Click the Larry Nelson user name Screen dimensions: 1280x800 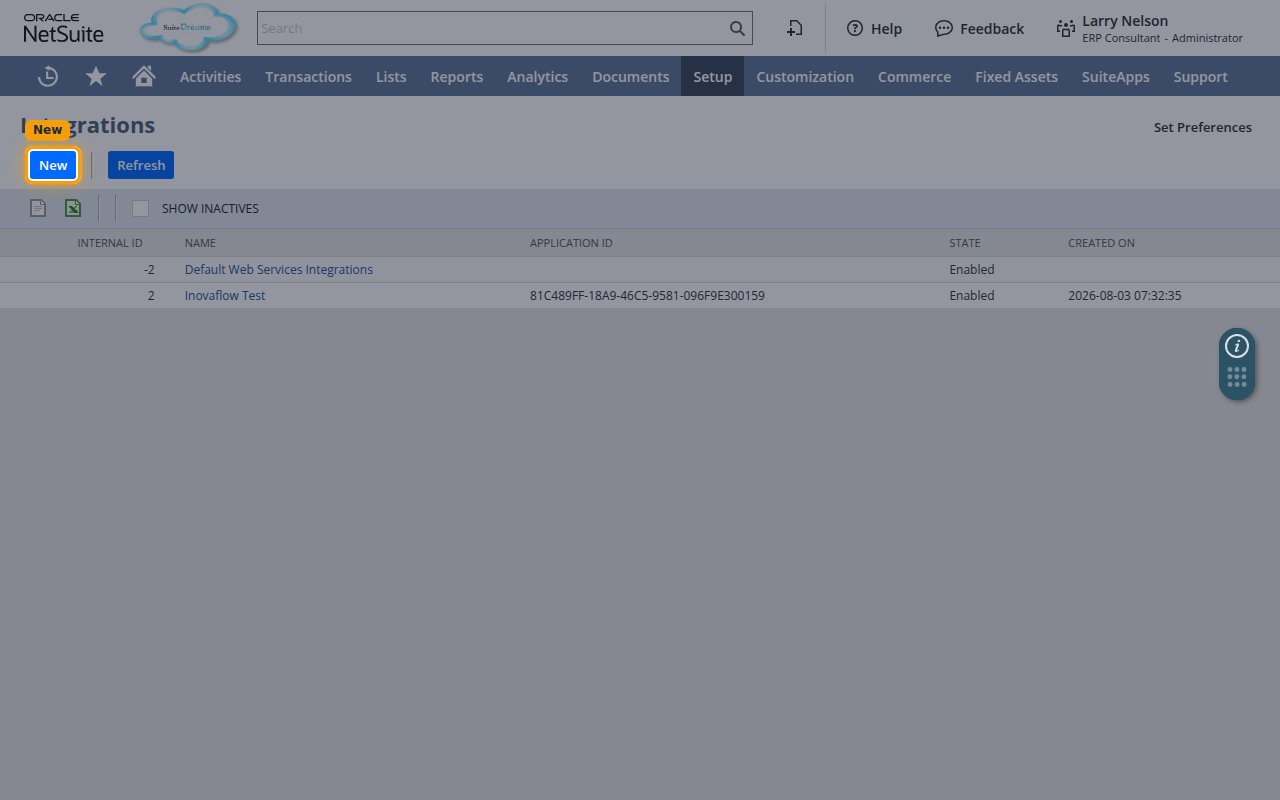1125,20
